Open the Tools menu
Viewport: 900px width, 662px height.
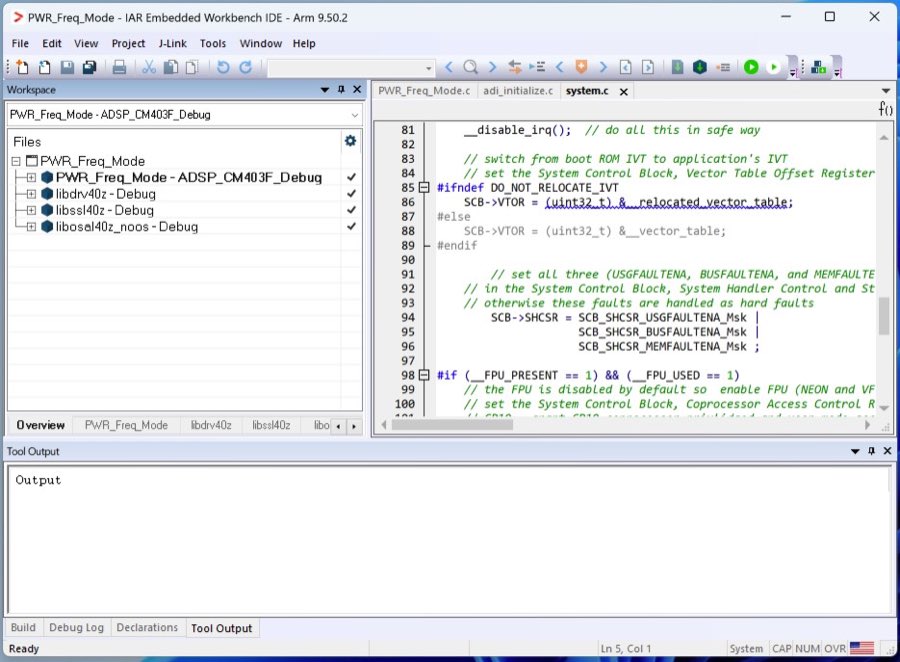pos(213,44)
